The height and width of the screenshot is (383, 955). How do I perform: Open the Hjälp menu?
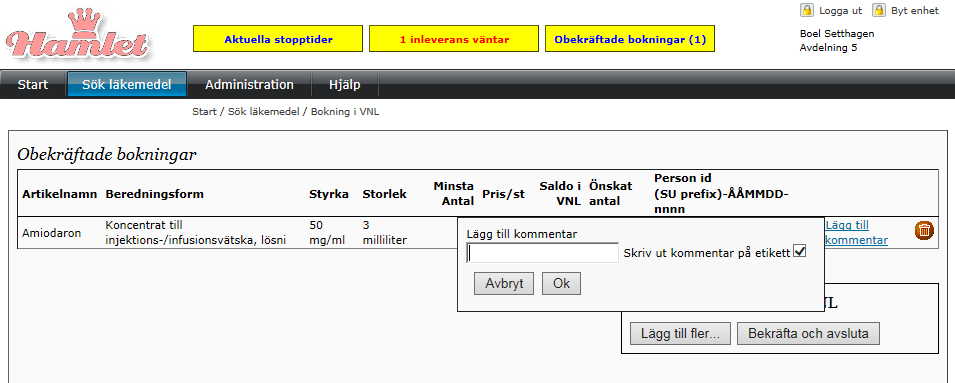345,85
